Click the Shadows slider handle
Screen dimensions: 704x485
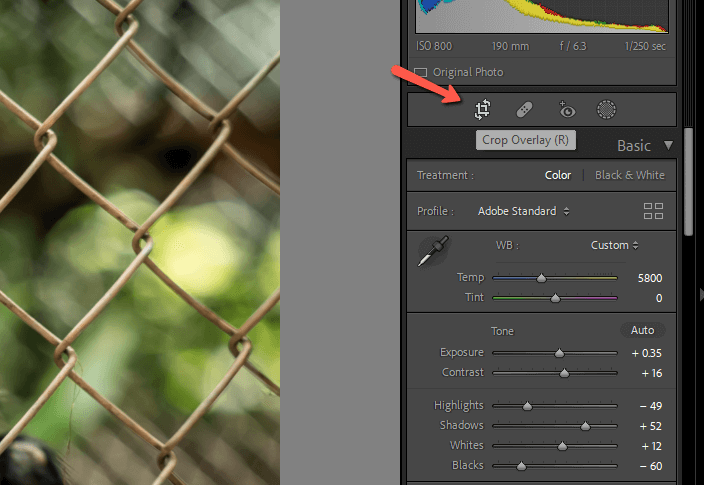585,426
